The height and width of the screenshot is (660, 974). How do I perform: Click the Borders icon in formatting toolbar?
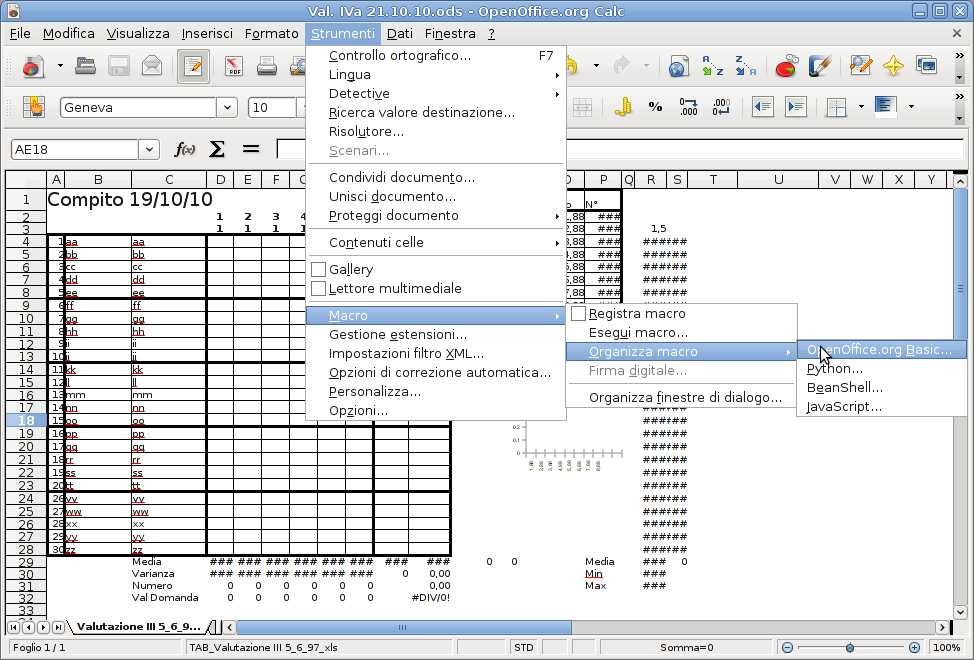836,107
